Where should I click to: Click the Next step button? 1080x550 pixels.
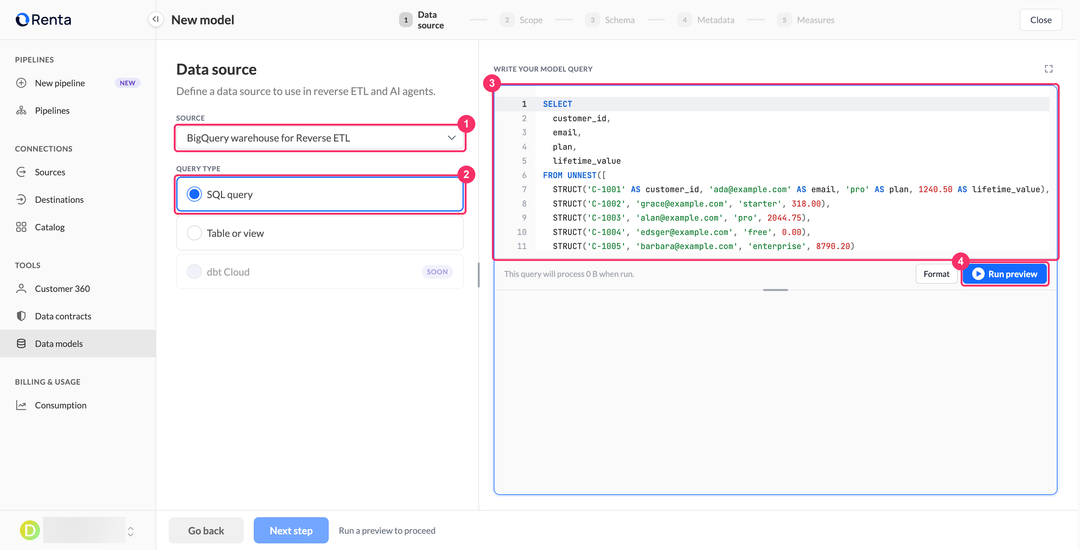[291, 531]
